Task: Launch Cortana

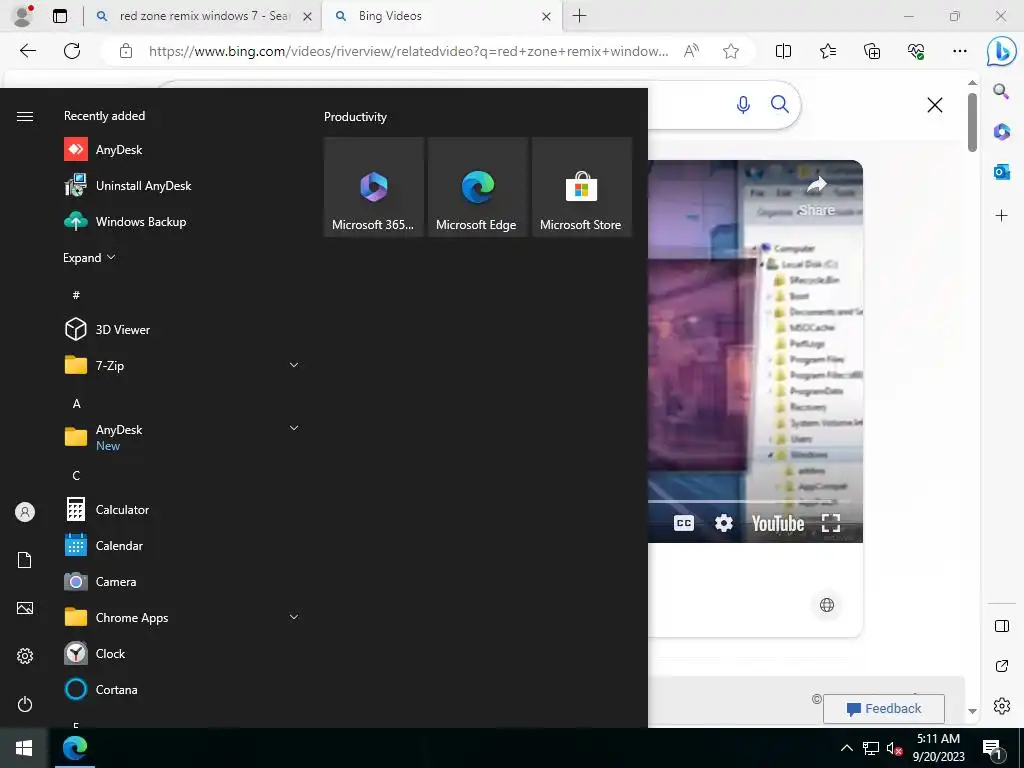Action: click(101, 689)
